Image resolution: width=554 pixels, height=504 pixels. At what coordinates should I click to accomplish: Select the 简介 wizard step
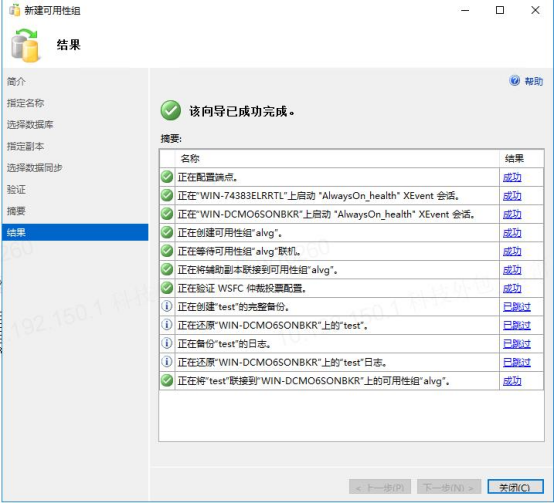(16, 81)
